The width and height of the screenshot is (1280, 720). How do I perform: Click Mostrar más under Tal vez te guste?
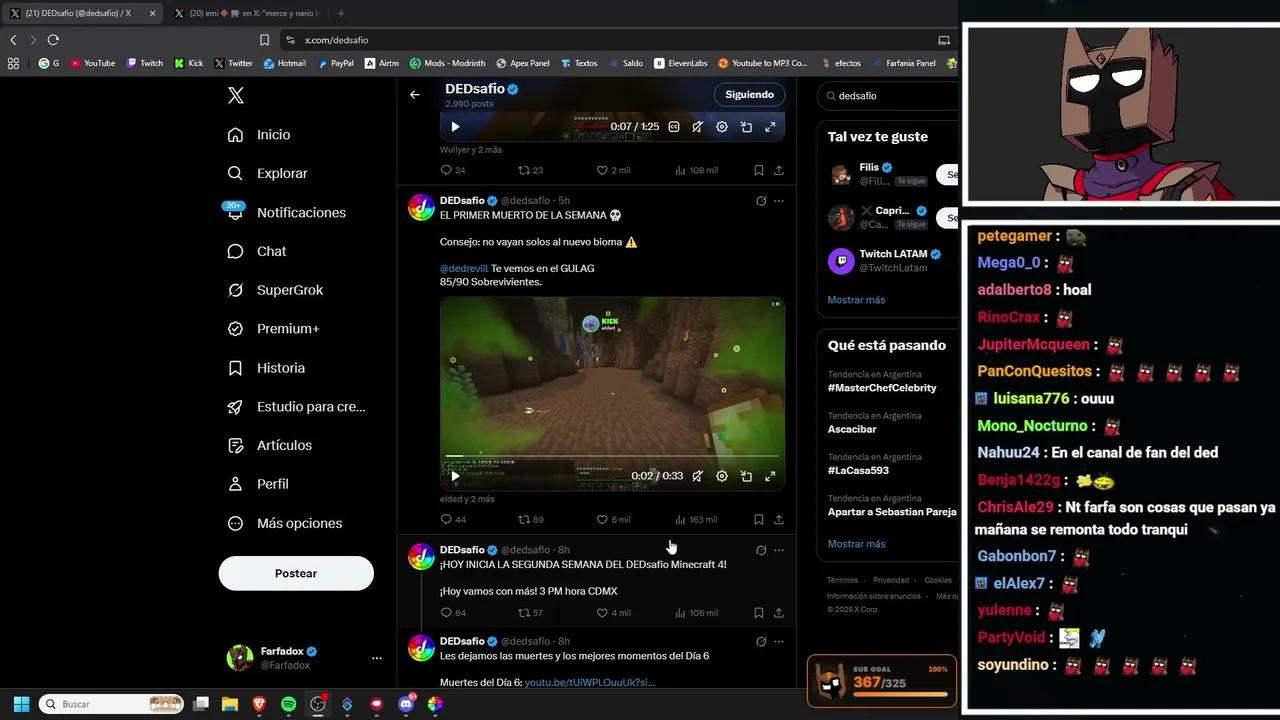click(856, 300)
